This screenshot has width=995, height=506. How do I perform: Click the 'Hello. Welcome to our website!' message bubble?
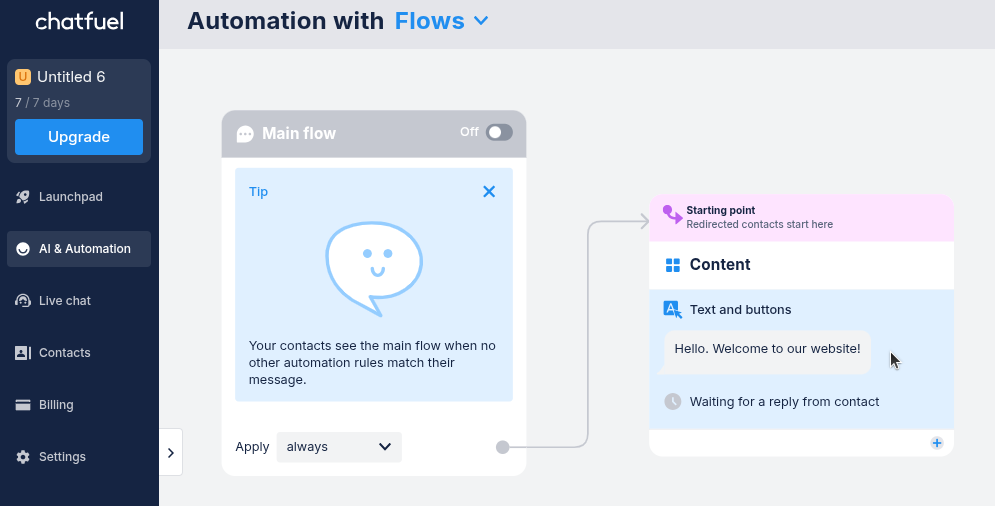coord(767,349)
